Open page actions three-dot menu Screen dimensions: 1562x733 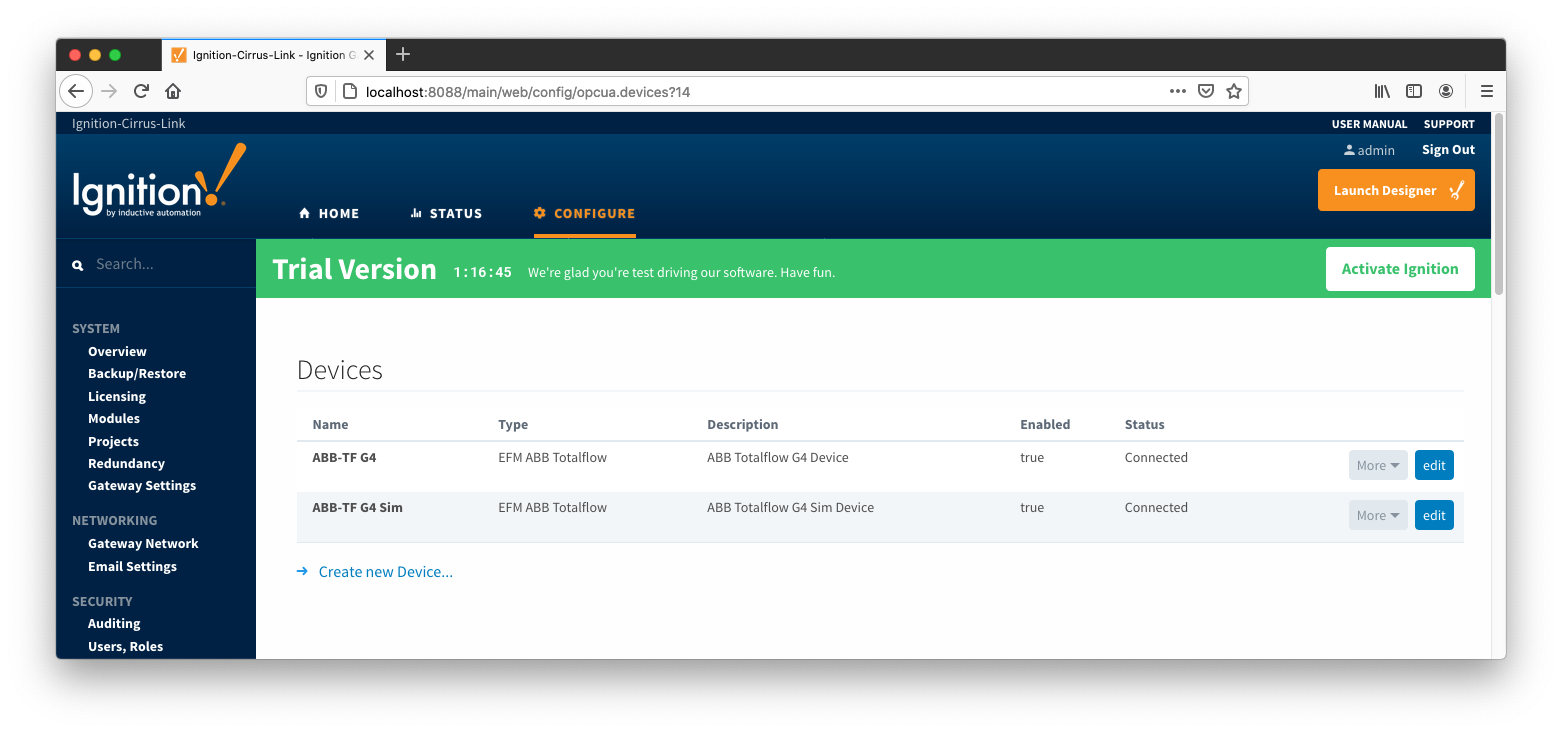[x=1178, y=91]
